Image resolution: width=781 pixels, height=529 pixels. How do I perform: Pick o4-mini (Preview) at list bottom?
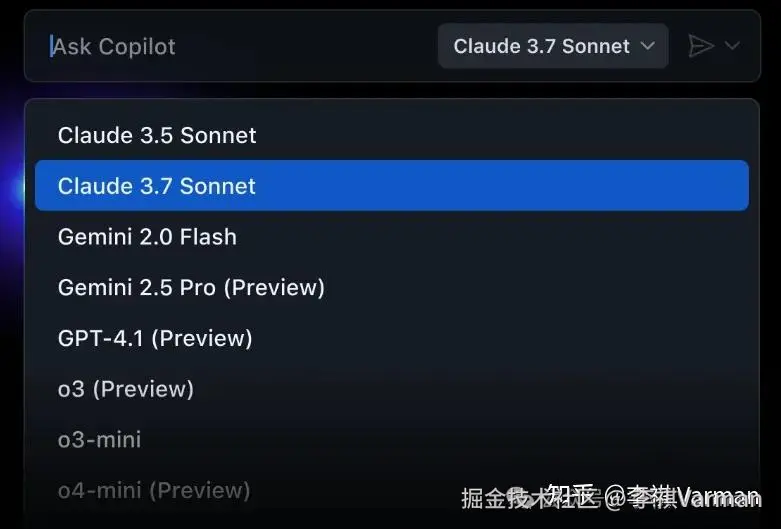[x=154, y=491]
